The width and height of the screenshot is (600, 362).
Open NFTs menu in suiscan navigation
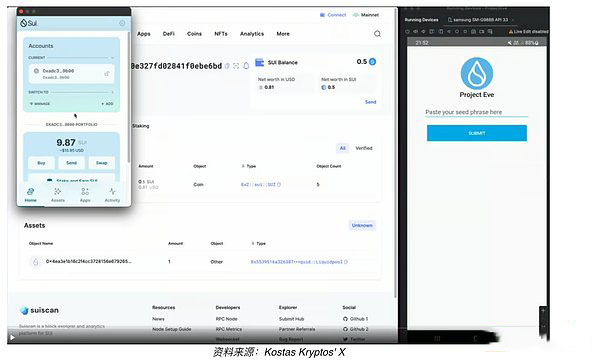(x=221, y=34)
